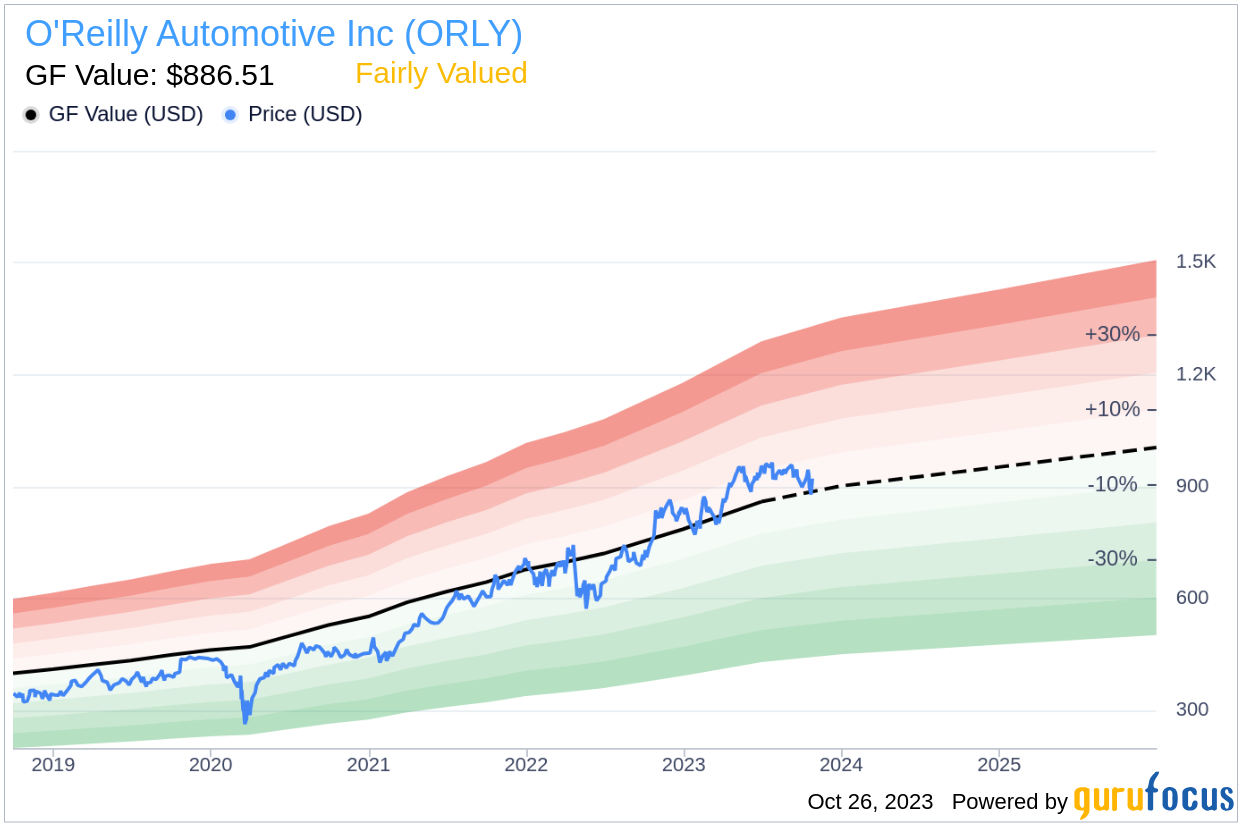The height and width of the screenshot is (826, 1242).
Task: Select the 2019 x-axis label
Action: 53,766
